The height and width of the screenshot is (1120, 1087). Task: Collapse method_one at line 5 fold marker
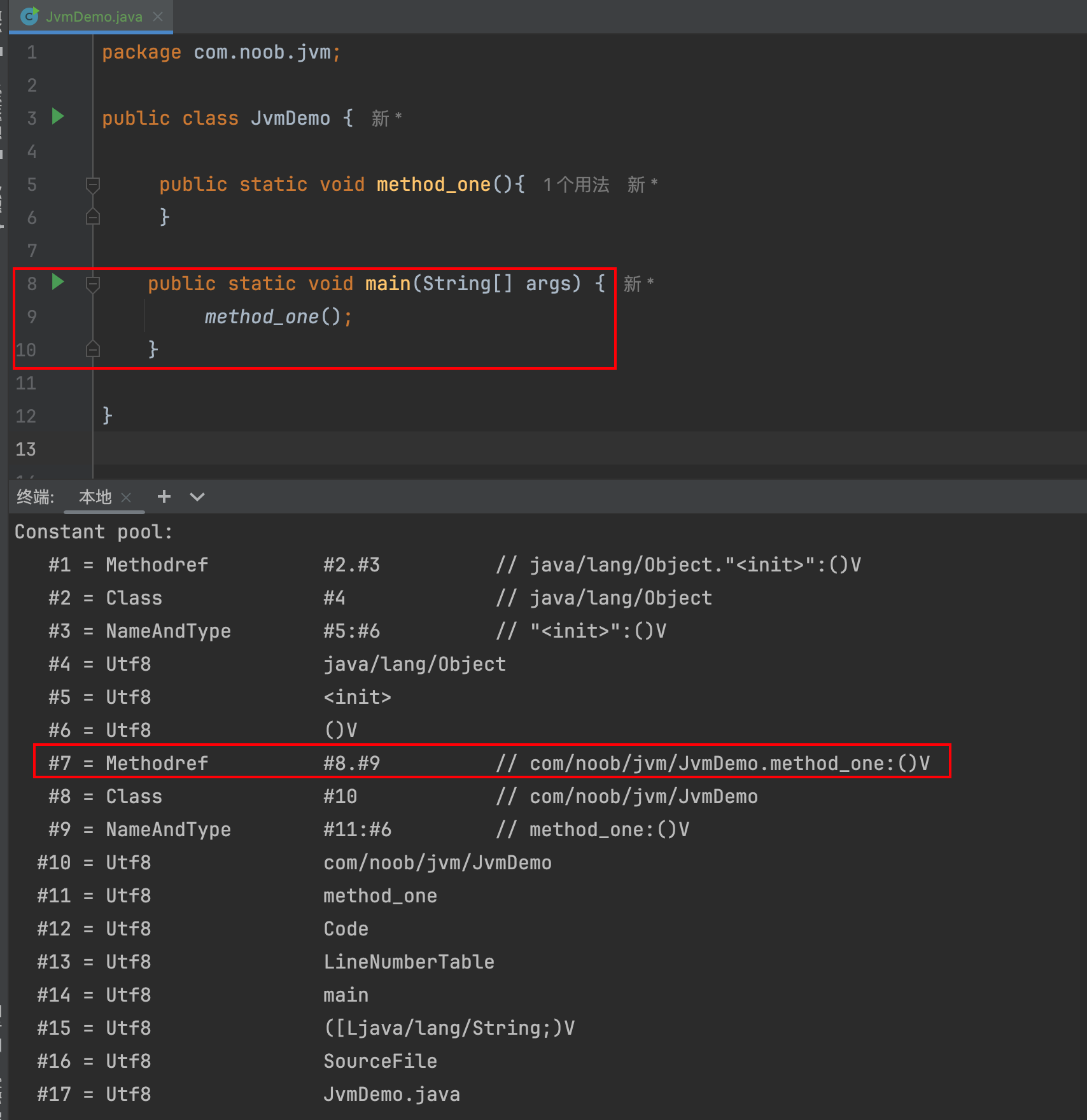point(93,185)
